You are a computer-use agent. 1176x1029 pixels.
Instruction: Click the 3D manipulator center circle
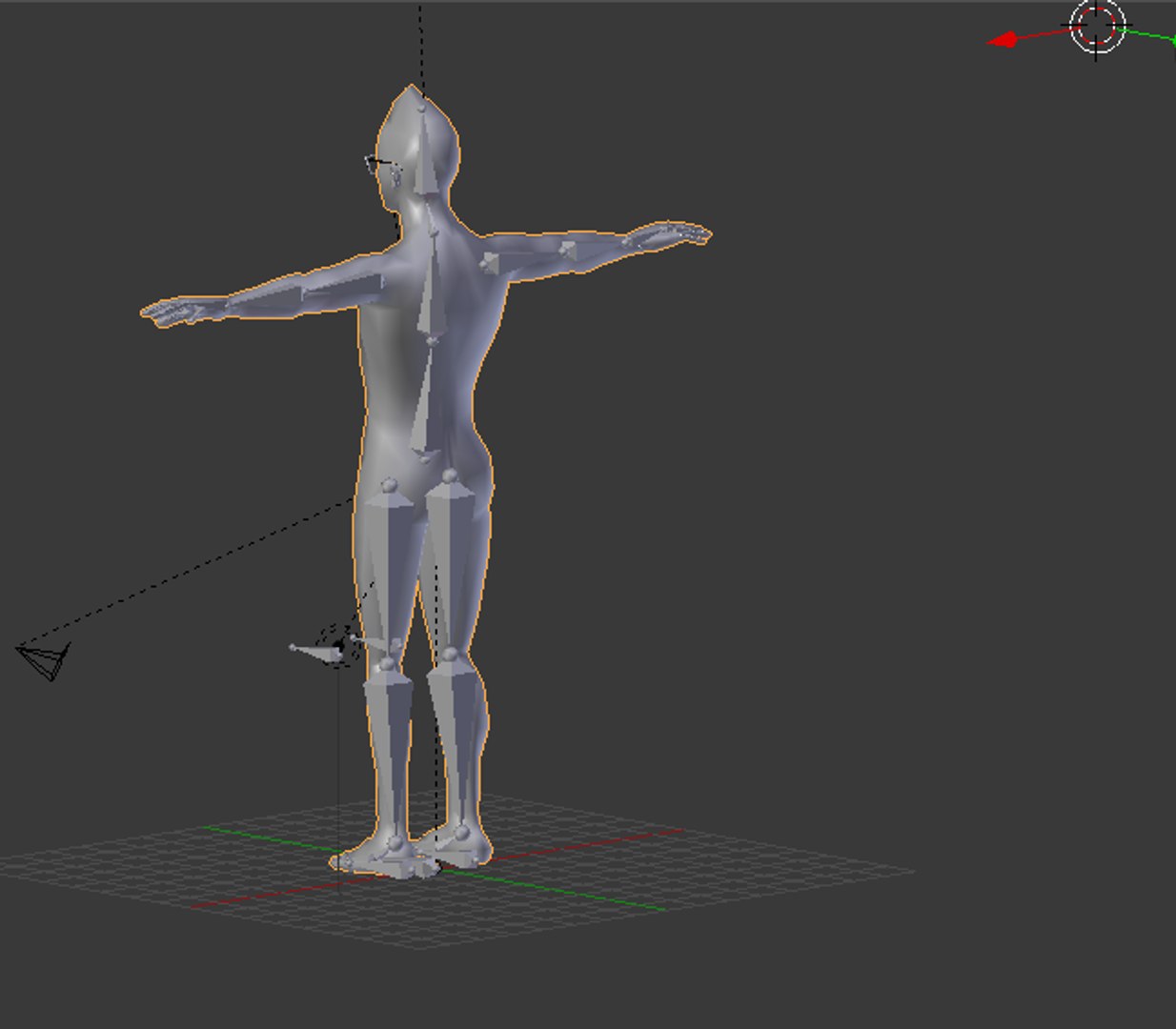click(1098, 26)
